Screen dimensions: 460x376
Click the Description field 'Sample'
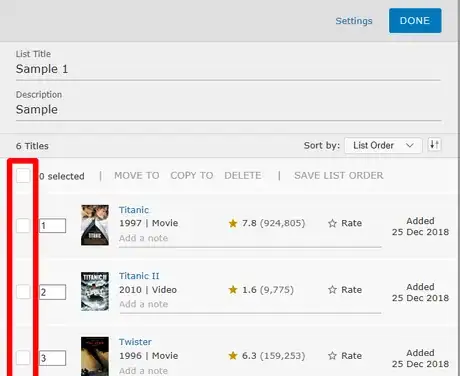[x=228, y=110]
